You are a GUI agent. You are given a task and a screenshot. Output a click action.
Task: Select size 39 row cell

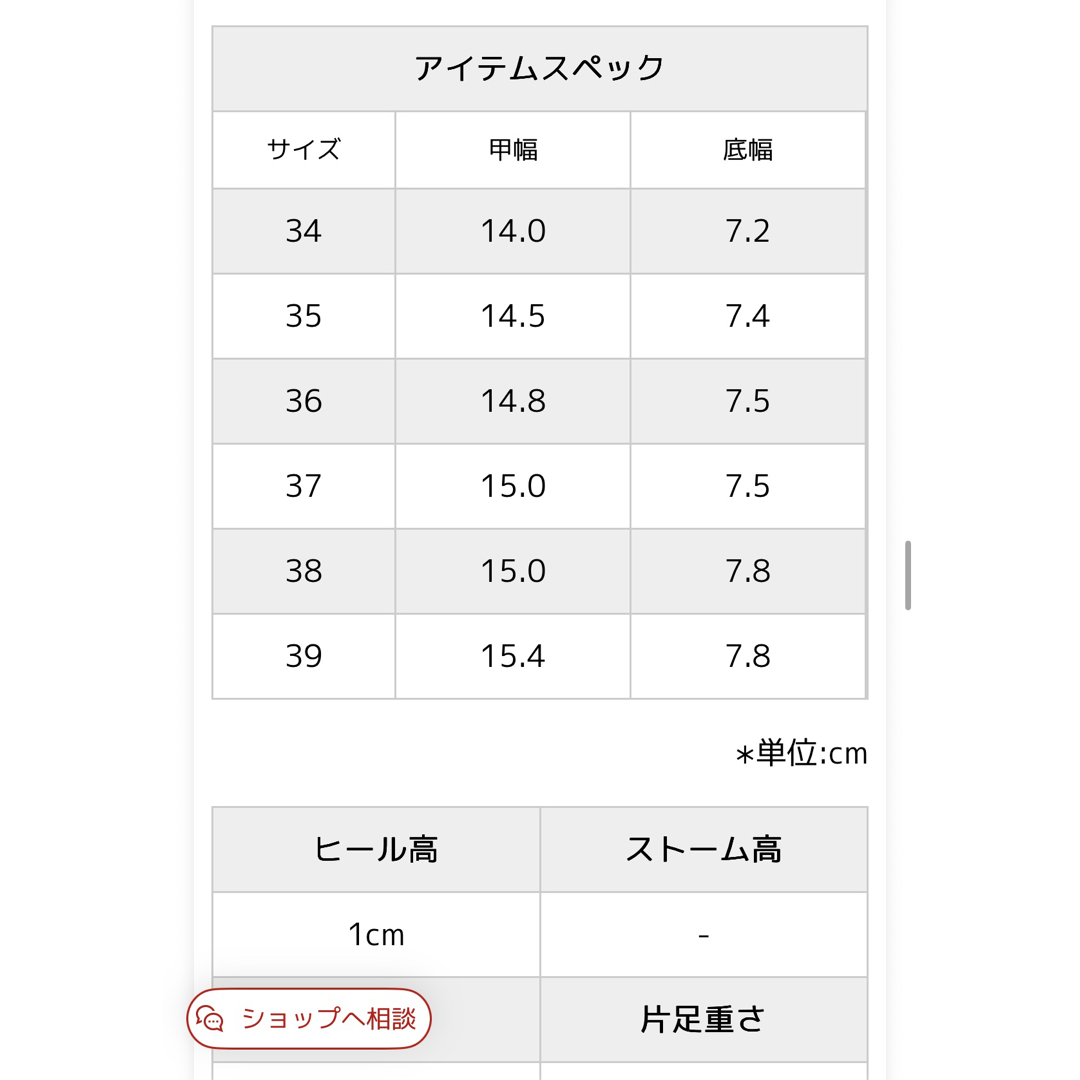coord(304,656)
